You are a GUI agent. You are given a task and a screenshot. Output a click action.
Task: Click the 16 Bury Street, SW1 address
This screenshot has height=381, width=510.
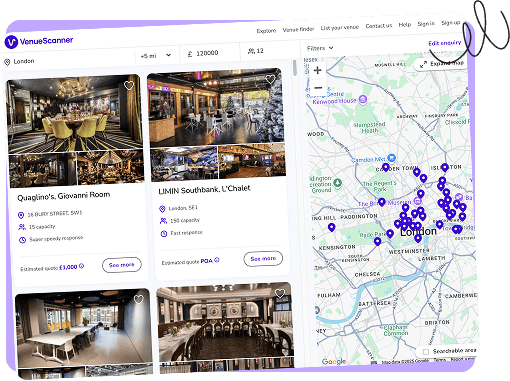pyautogui.click(x=55, y=214)
